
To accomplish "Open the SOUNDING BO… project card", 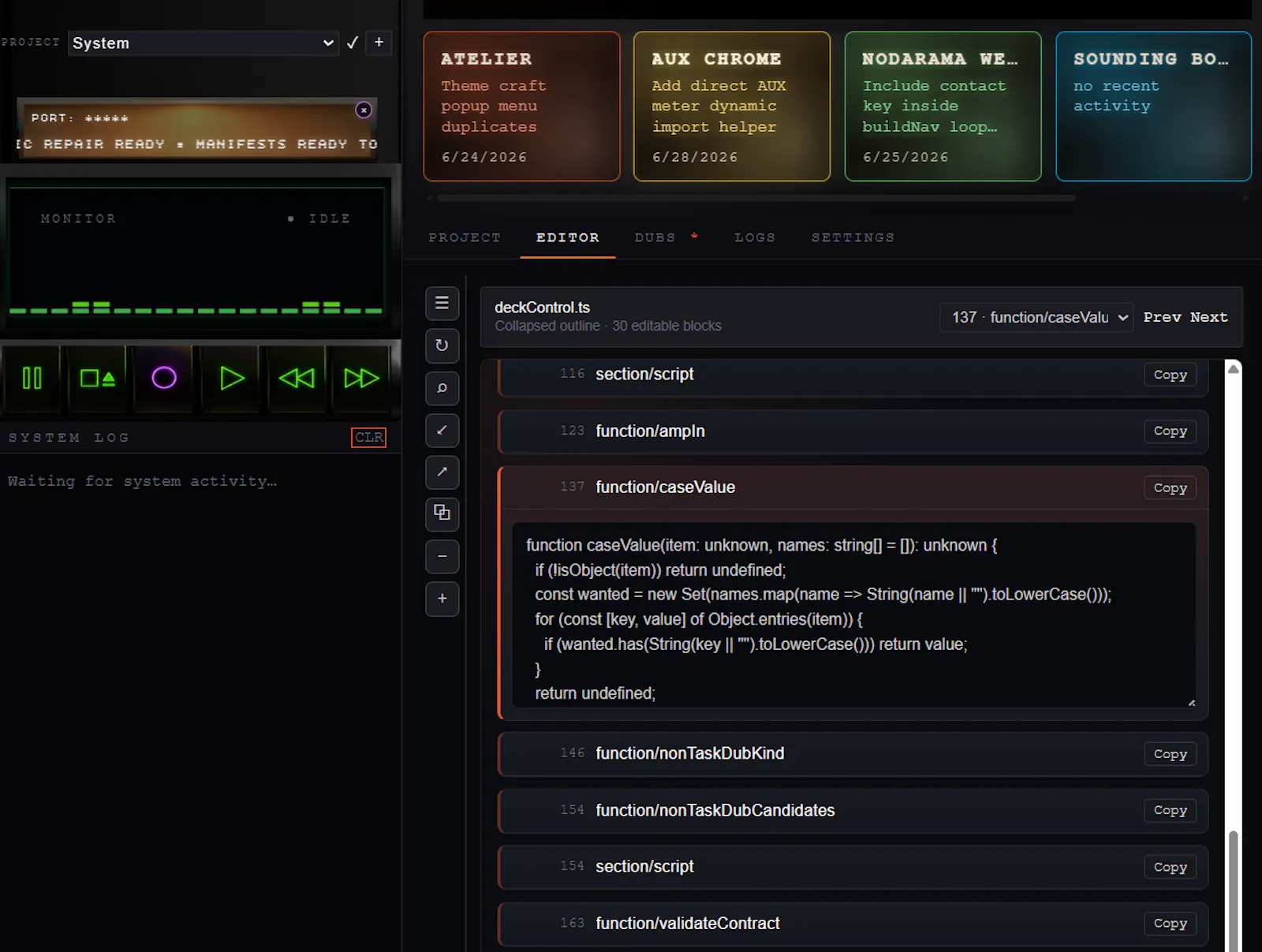I will [1153, 106].
